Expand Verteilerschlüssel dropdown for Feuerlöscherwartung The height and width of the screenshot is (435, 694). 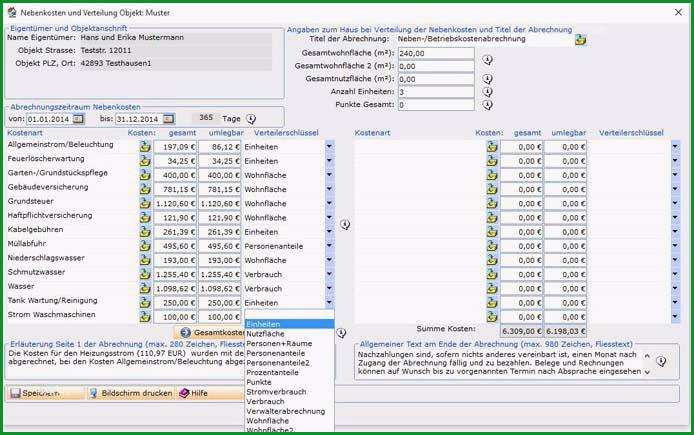(329, 161)
